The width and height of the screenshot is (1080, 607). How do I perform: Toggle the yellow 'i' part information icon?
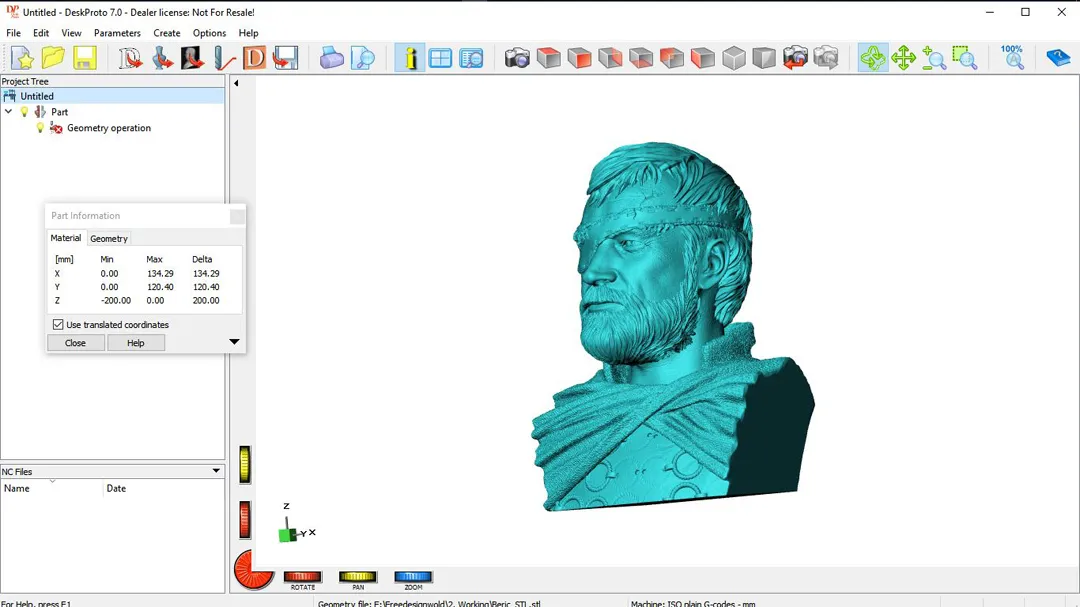410,58
